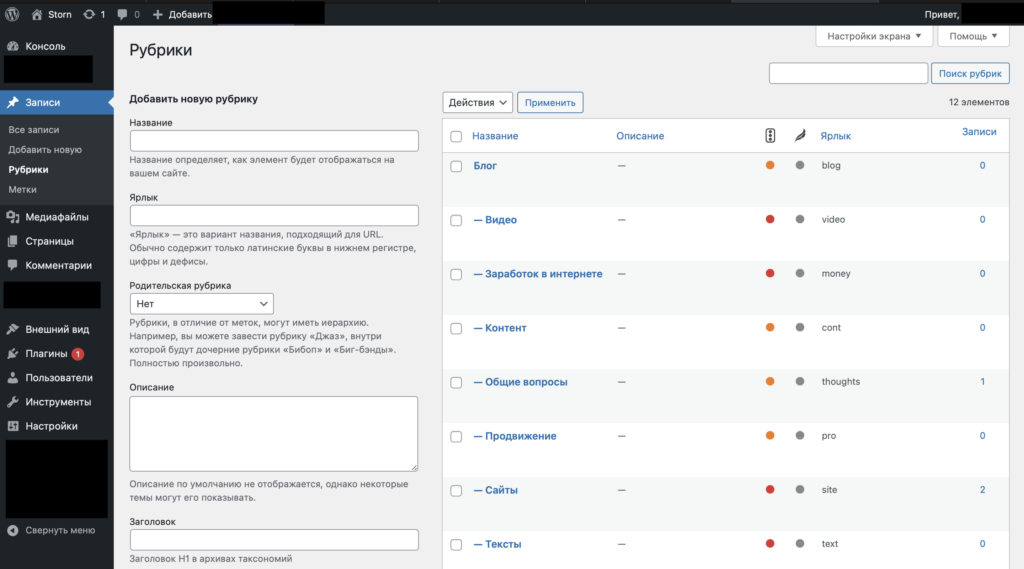Open Метки submenu item
The width and height of the screenshot is (1024, 569).
(x=22, y=189)
